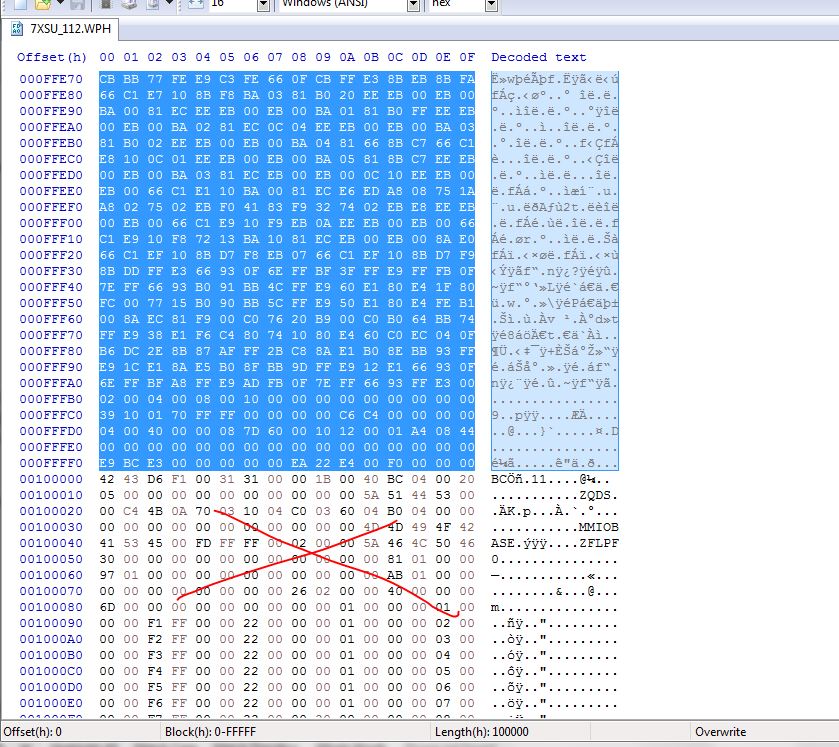Image resolution: width=839 pixels, height=747 pixels.
Task: Select byte D6 in row 00100000
Action: point(155,479)
